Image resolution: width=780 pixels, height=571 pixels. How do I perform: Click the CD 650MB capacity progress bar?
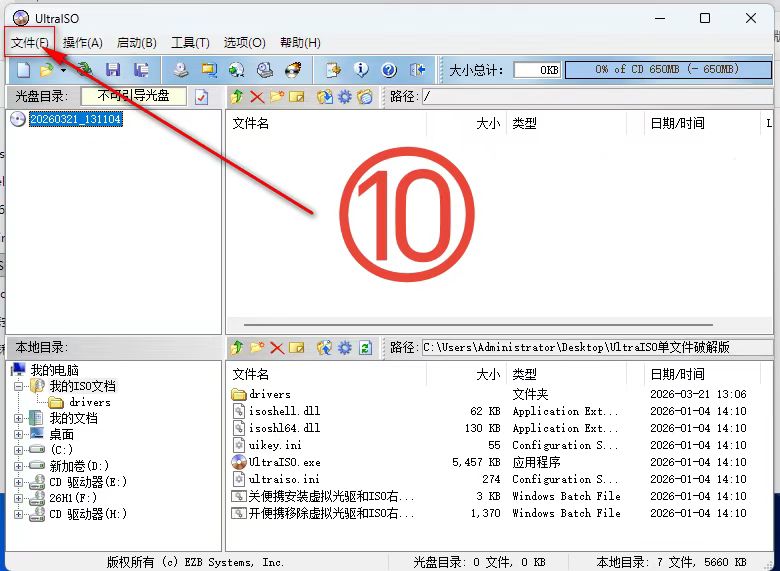[x=668, y=70]
